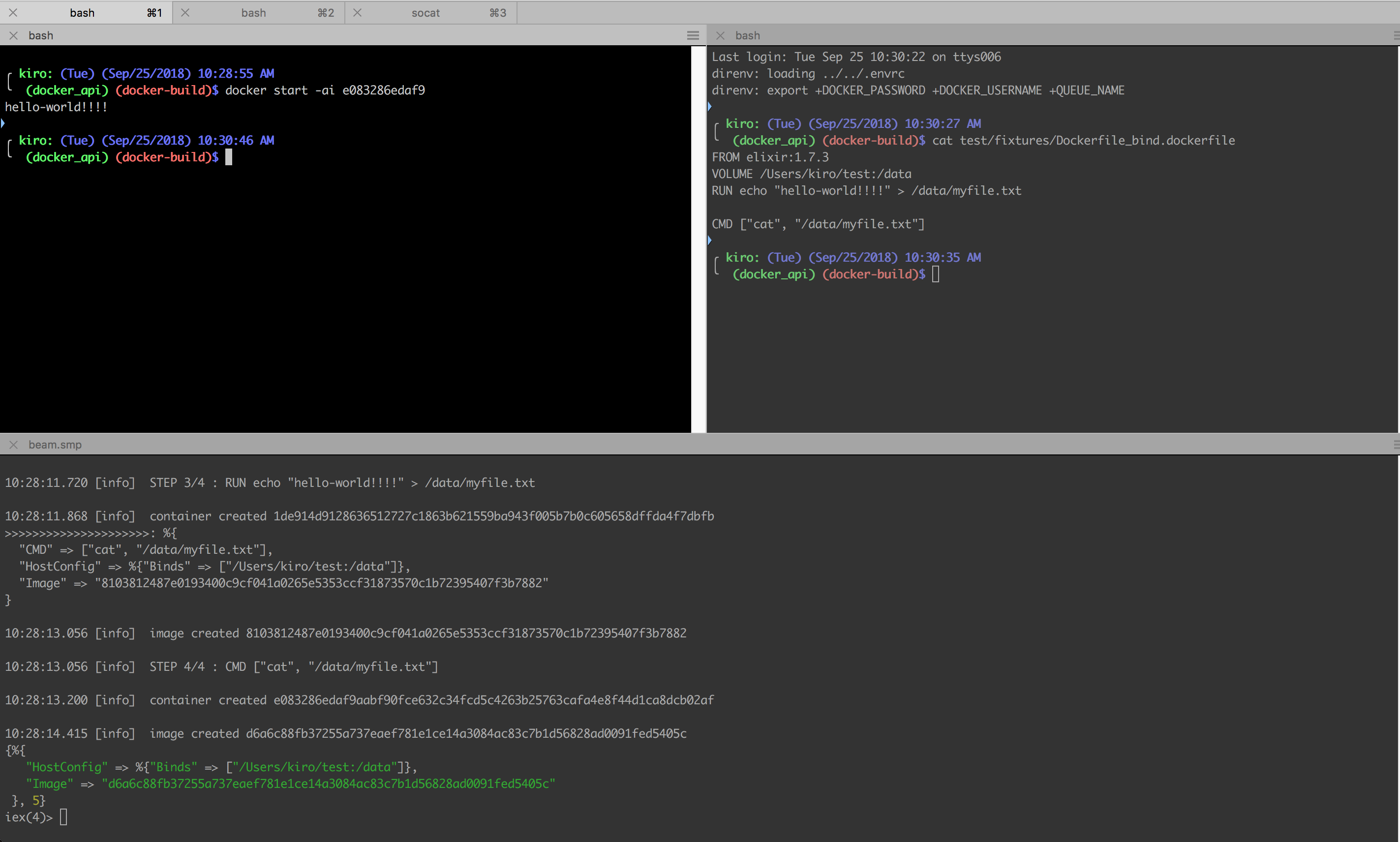Image resolution: width=1400 pixels, height=842 pixels.
Task: Close the socat tab
Action: [358, 12]
